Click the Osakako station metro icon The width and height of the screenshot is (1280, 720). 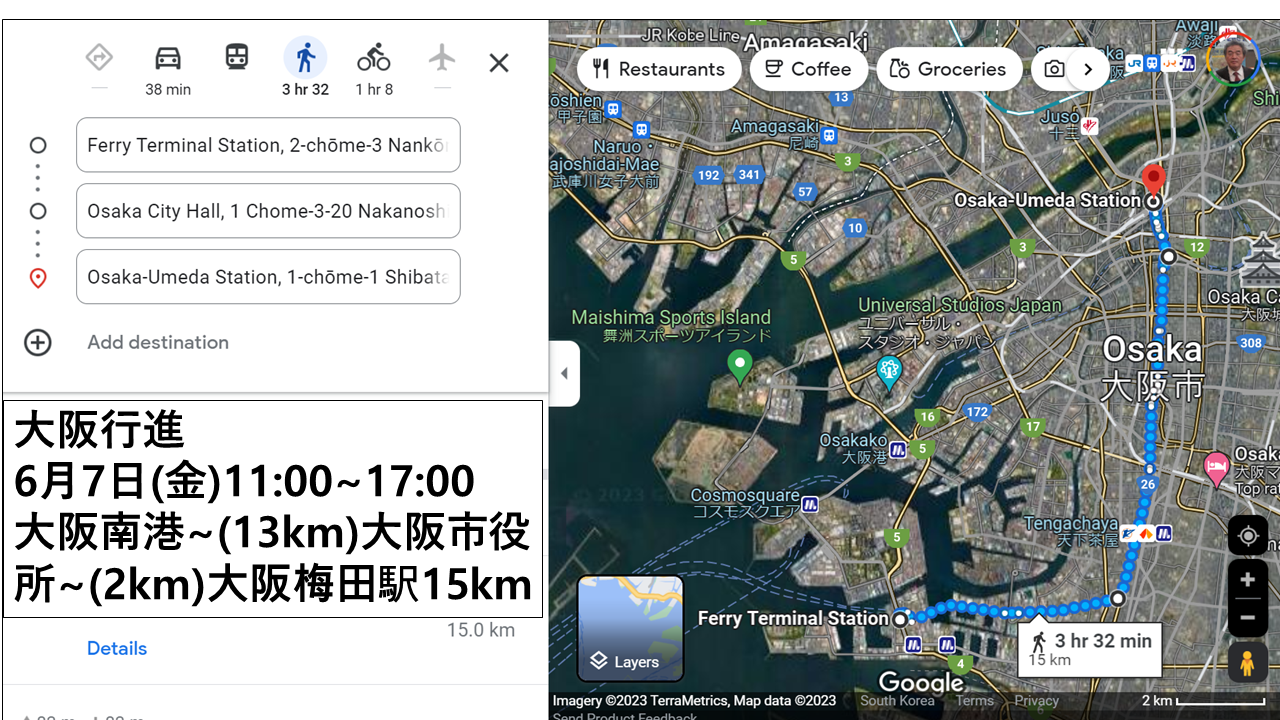898,450
